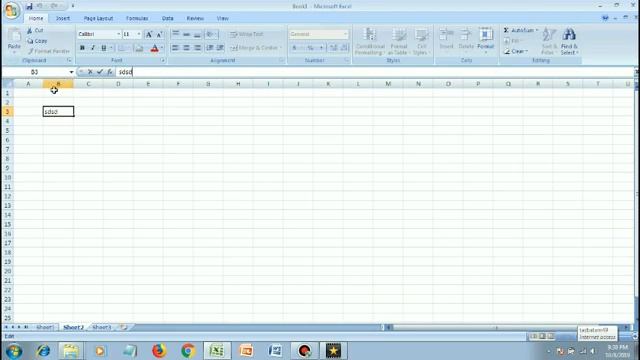Viewport: 640px width, 360px height.
Task: Toggle Underline formatting
Action: [x=104, y=48]
